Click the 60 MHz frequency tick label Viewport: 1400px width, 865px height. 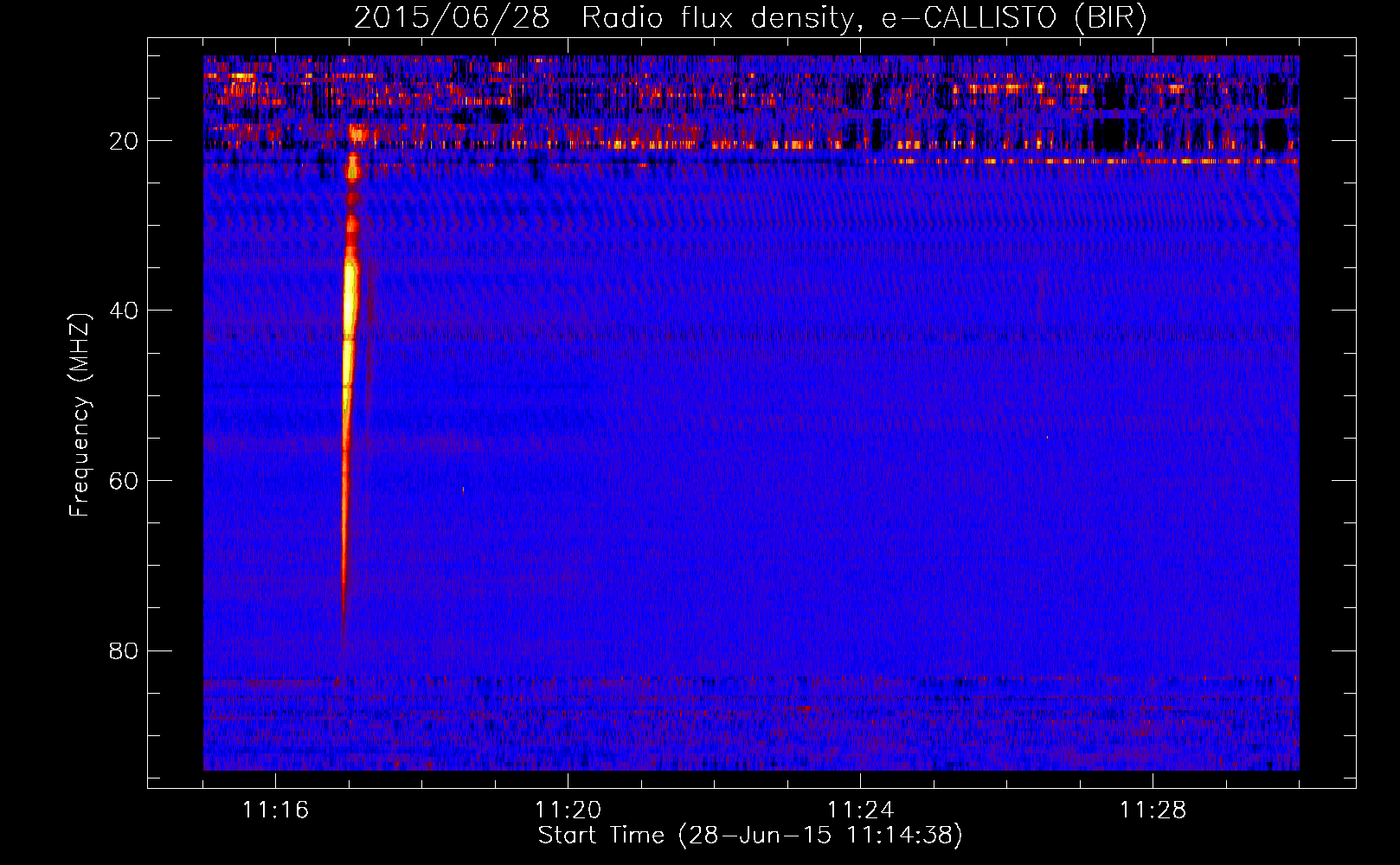[x=124, y=481]
